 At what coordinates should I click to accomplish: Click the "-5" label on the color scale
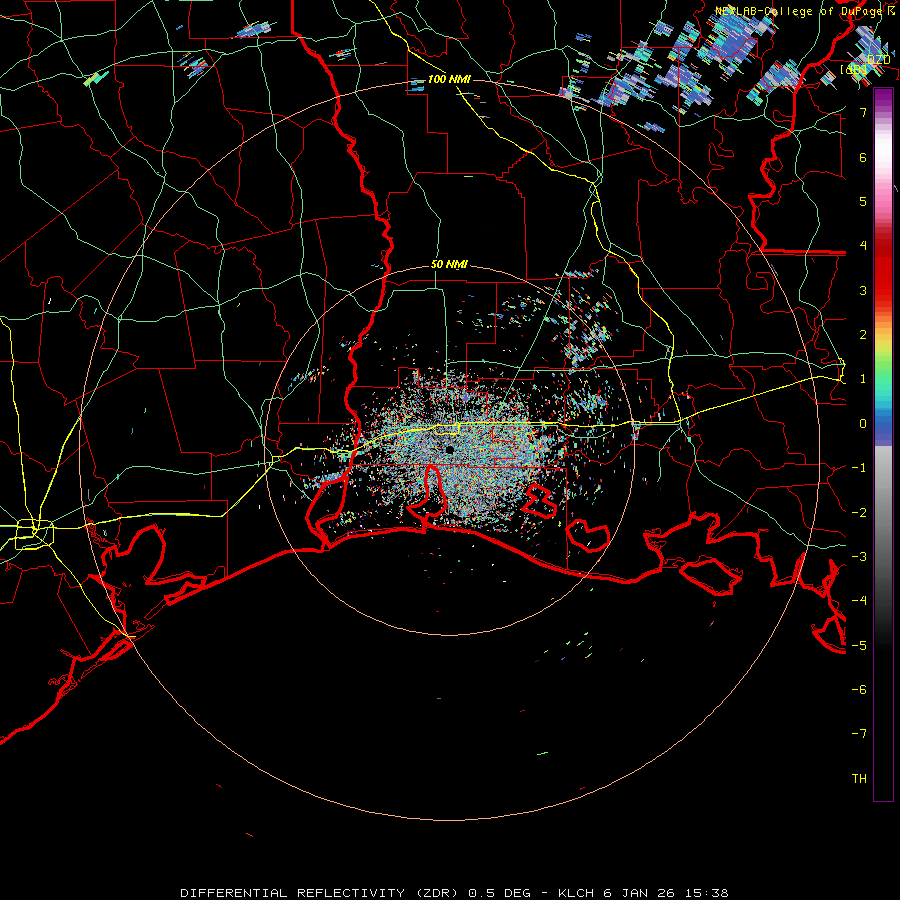pyautogui.click(x=859, y=645)
